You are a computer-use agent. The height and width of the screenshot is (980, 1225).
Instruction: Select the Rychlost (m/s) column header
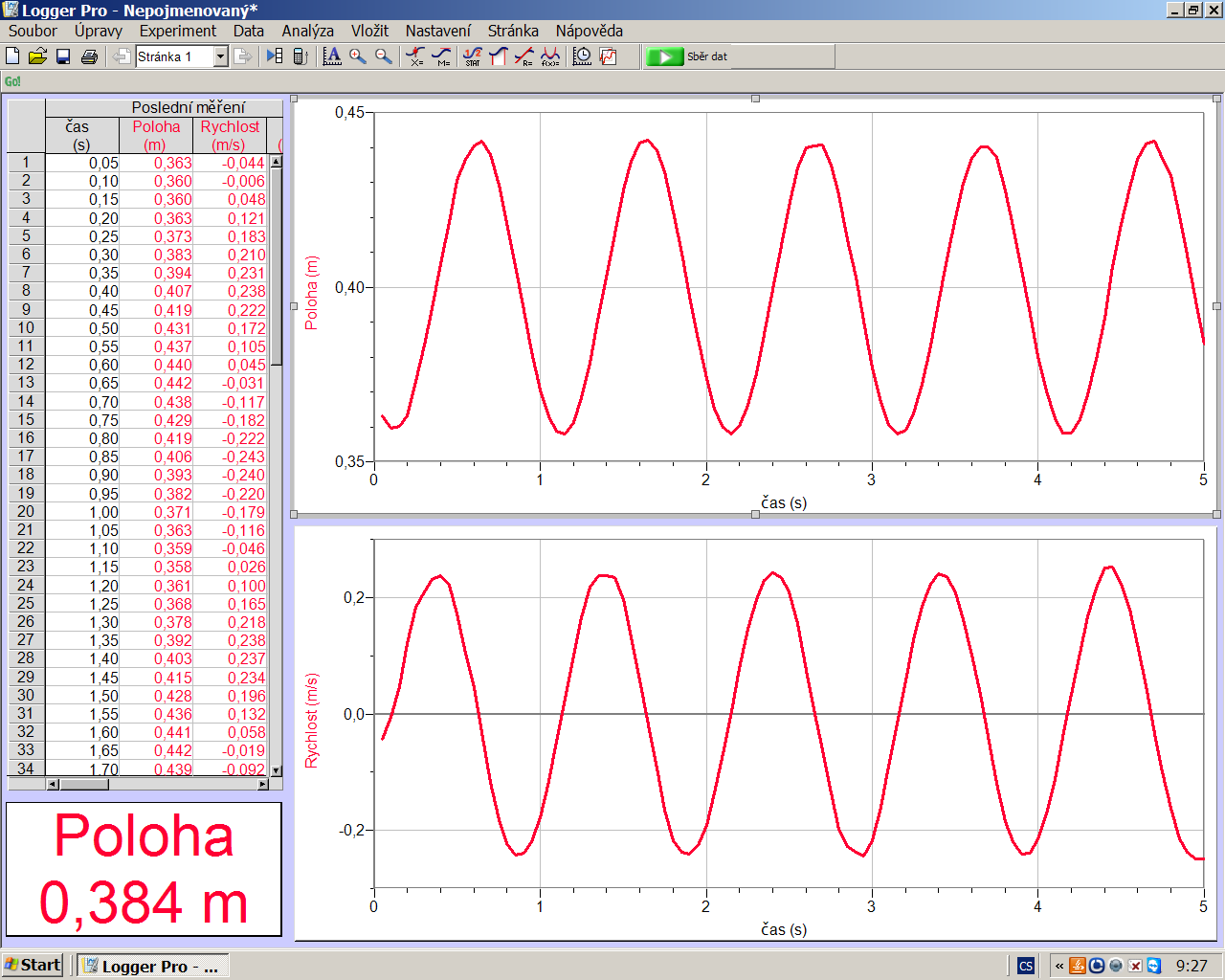pos(230,135)
